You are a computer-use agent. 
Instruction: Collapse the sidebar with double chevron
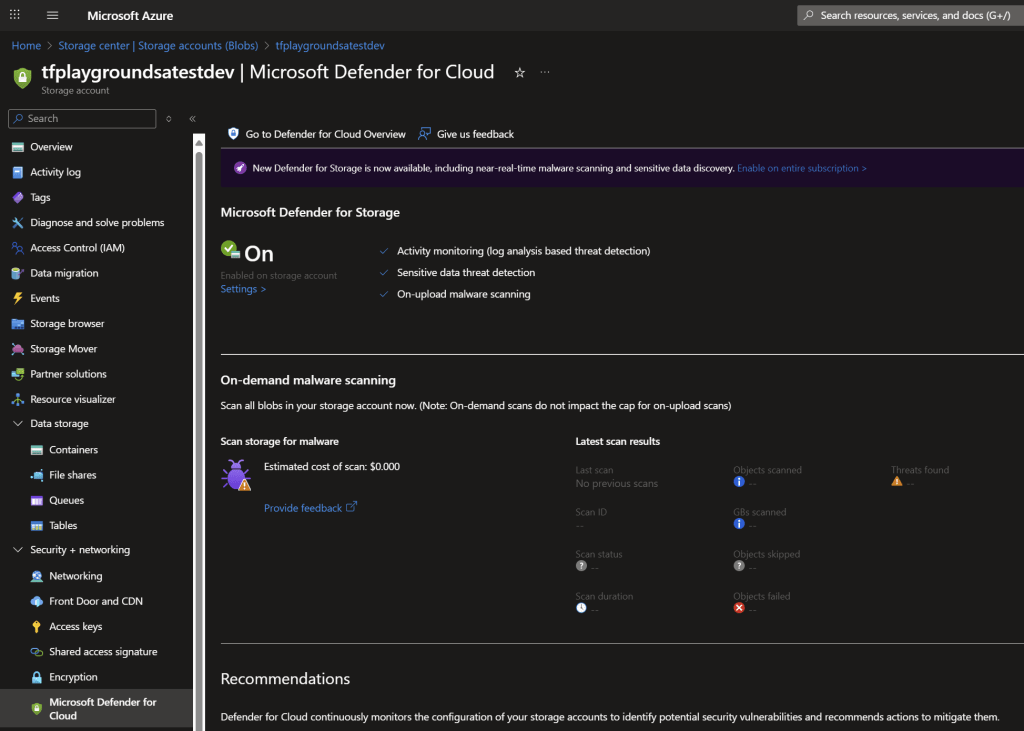click(192, 119)
